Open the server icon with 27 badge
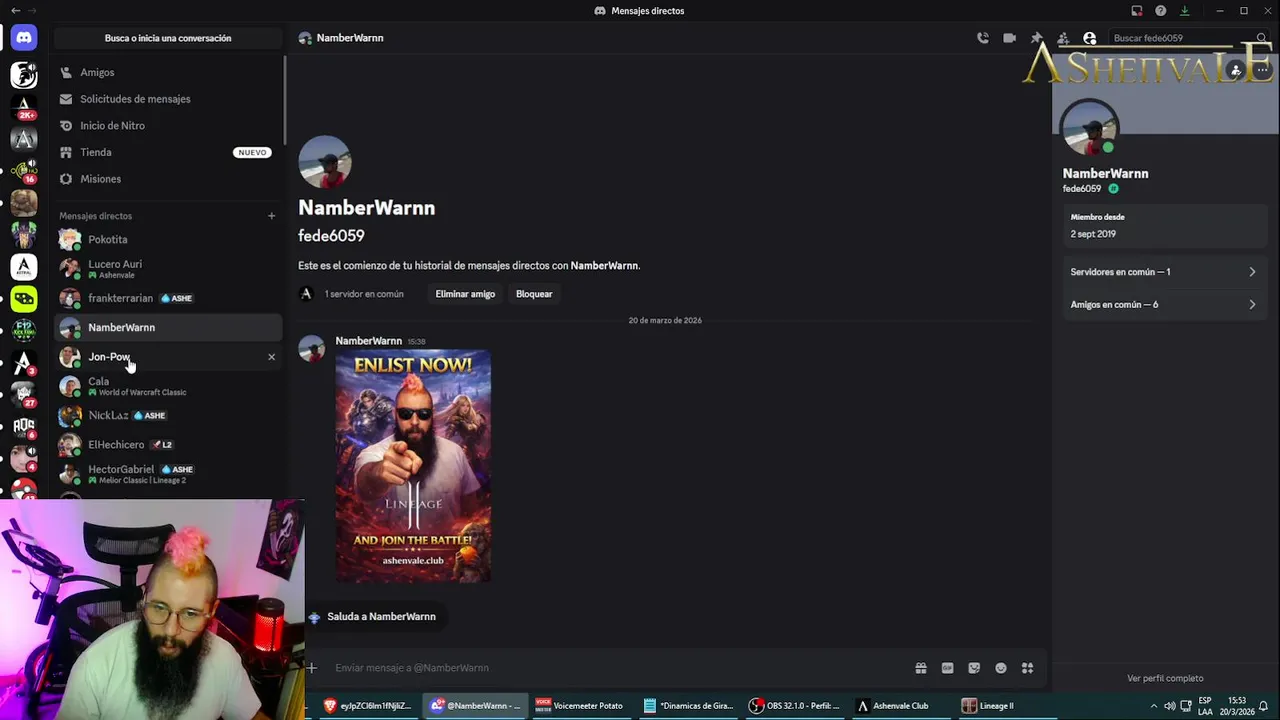This screenshot has width=1280, height=720. [24, 394]
